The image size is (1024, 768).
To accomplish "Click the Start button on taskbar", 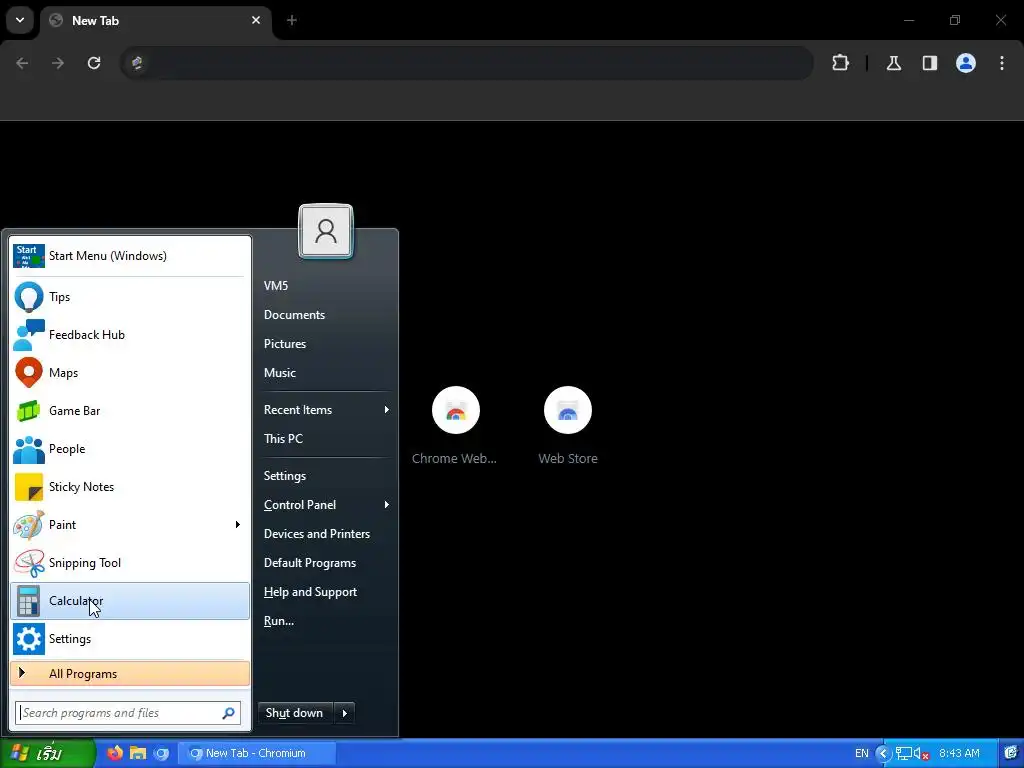I will point(48,753).
